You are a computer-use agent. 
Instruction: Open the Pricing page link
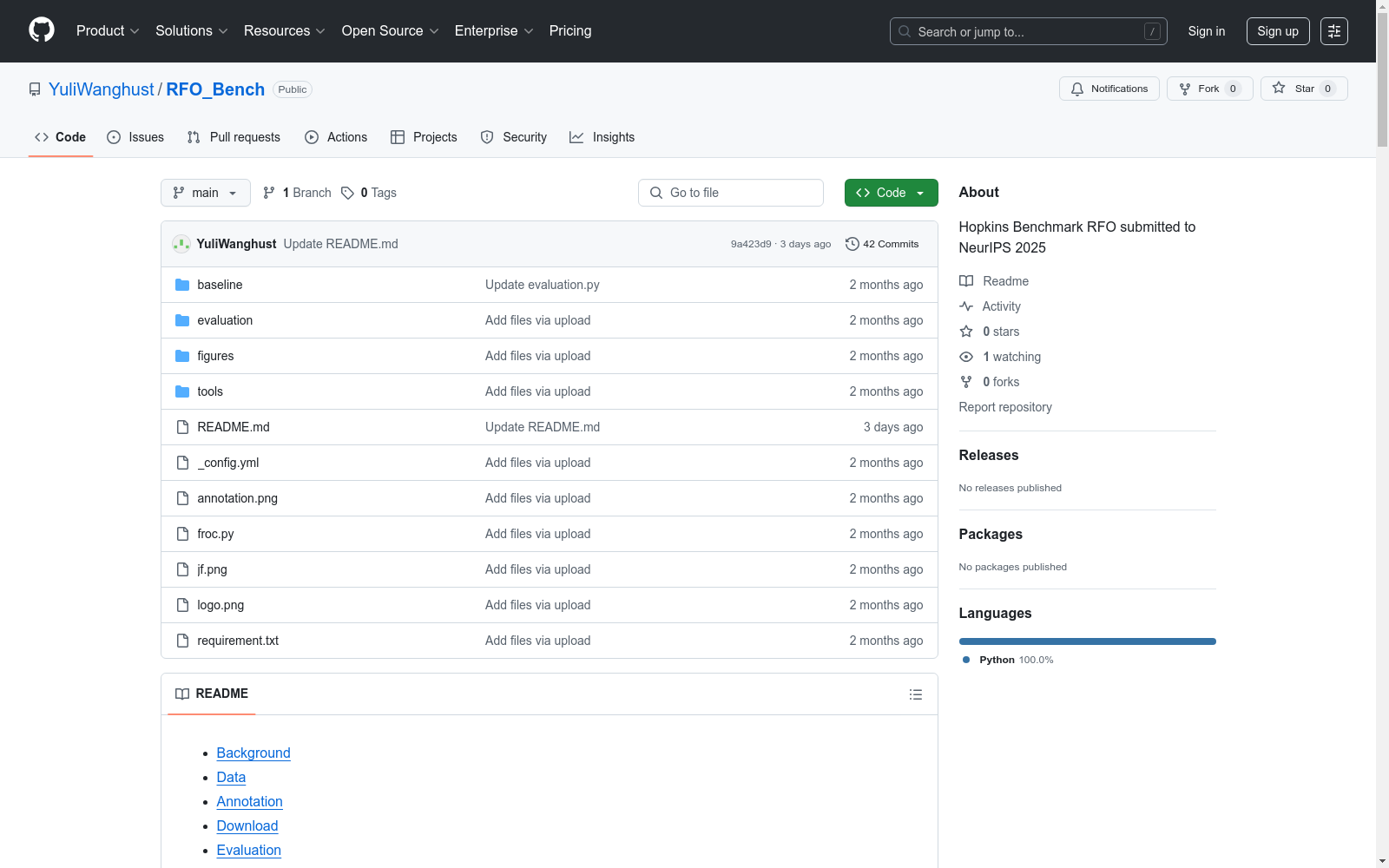(570, 31)
